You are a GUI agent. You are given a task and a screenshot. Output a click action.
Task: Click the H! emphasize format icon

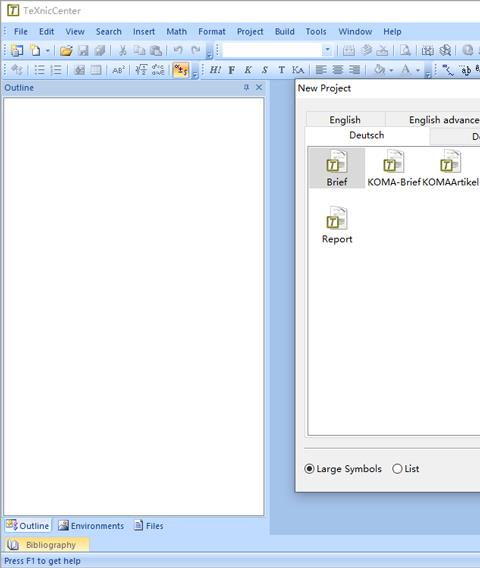coord(215,70)
